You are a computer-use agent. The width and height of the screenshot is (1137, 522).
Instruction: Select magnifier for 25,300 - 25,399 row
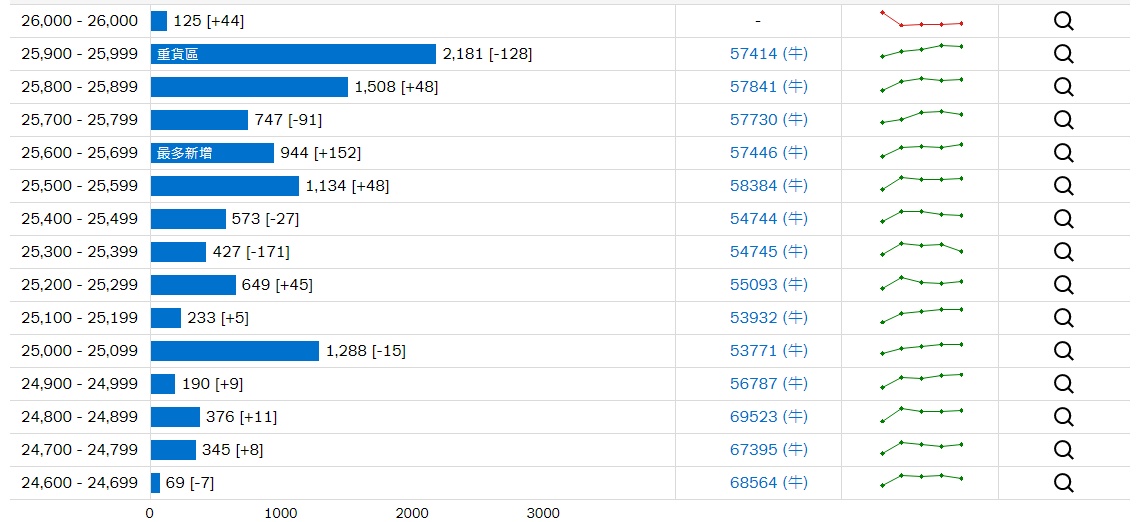(x=1063, y=252)
